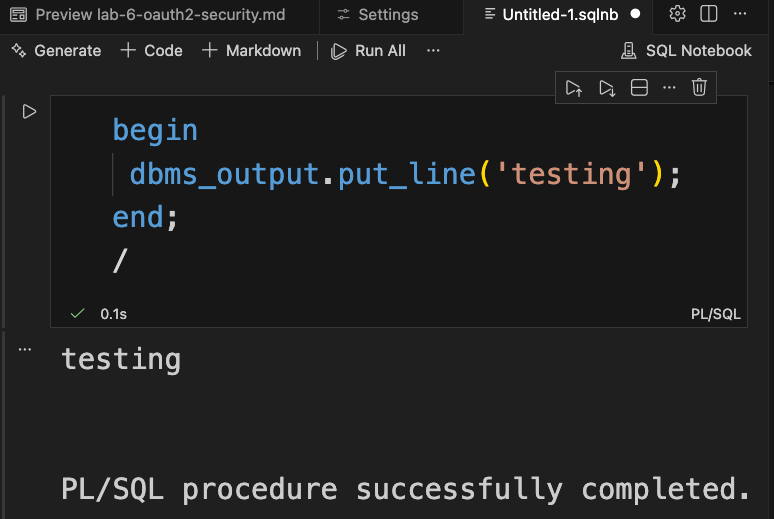Image resolution: width=774 pixels, height=519 pixels.
Task: Open more editor actions at top right
Action: click(x=740, y=14)
